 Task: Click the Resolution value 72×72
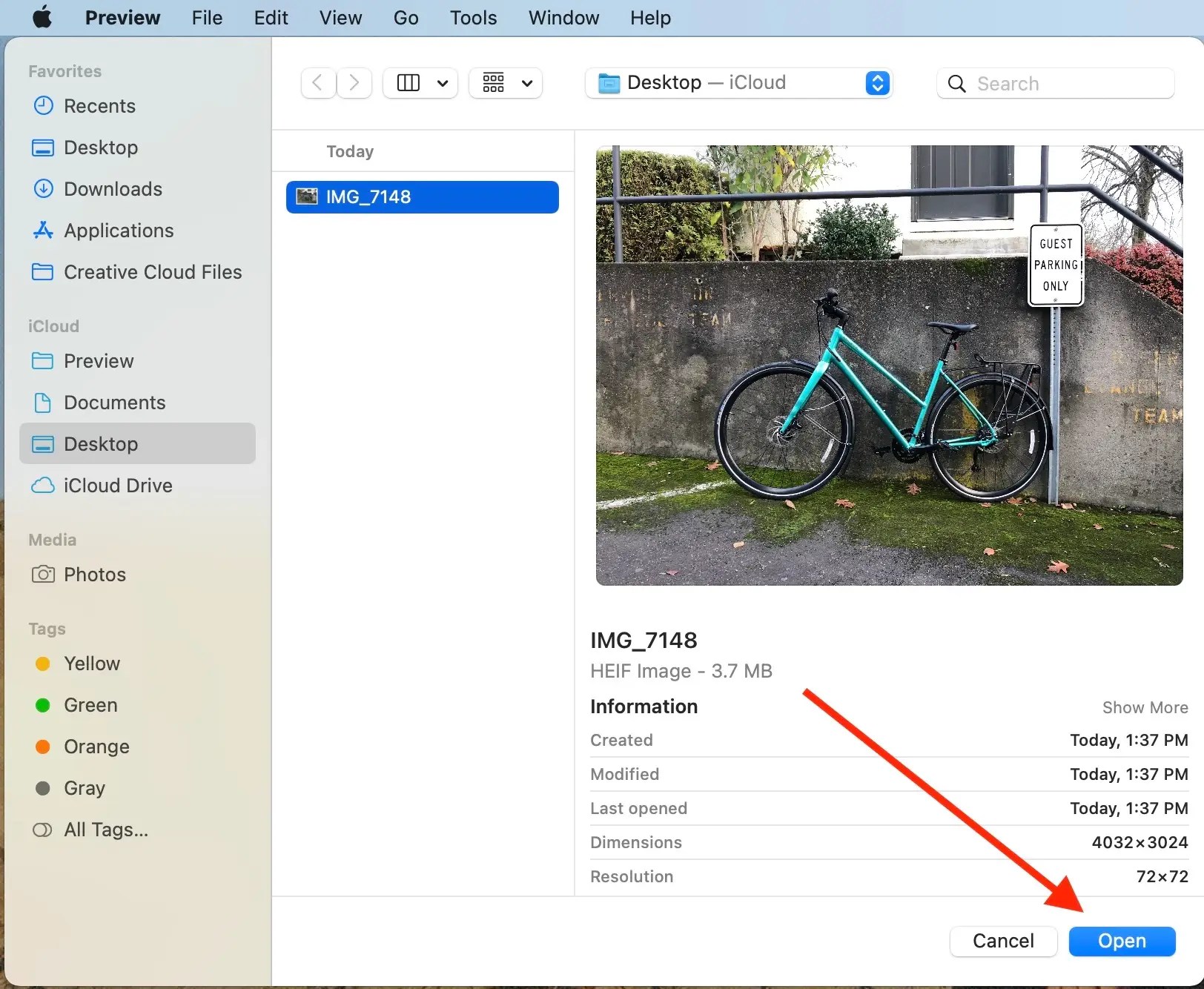click(1162, 876)
